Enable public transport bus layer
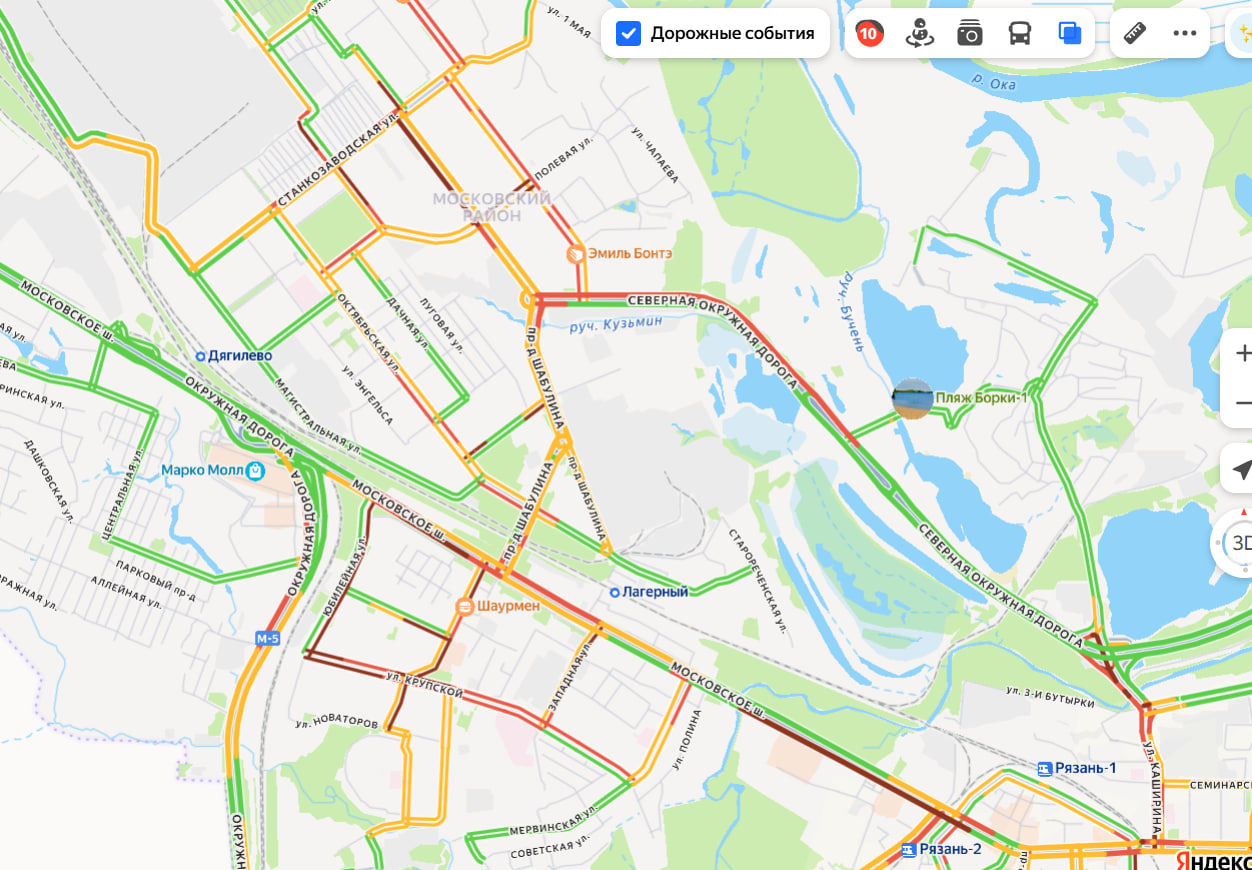Image resolution: width=1252 pixels, height=870 pixels. [x=1019, y=33]
